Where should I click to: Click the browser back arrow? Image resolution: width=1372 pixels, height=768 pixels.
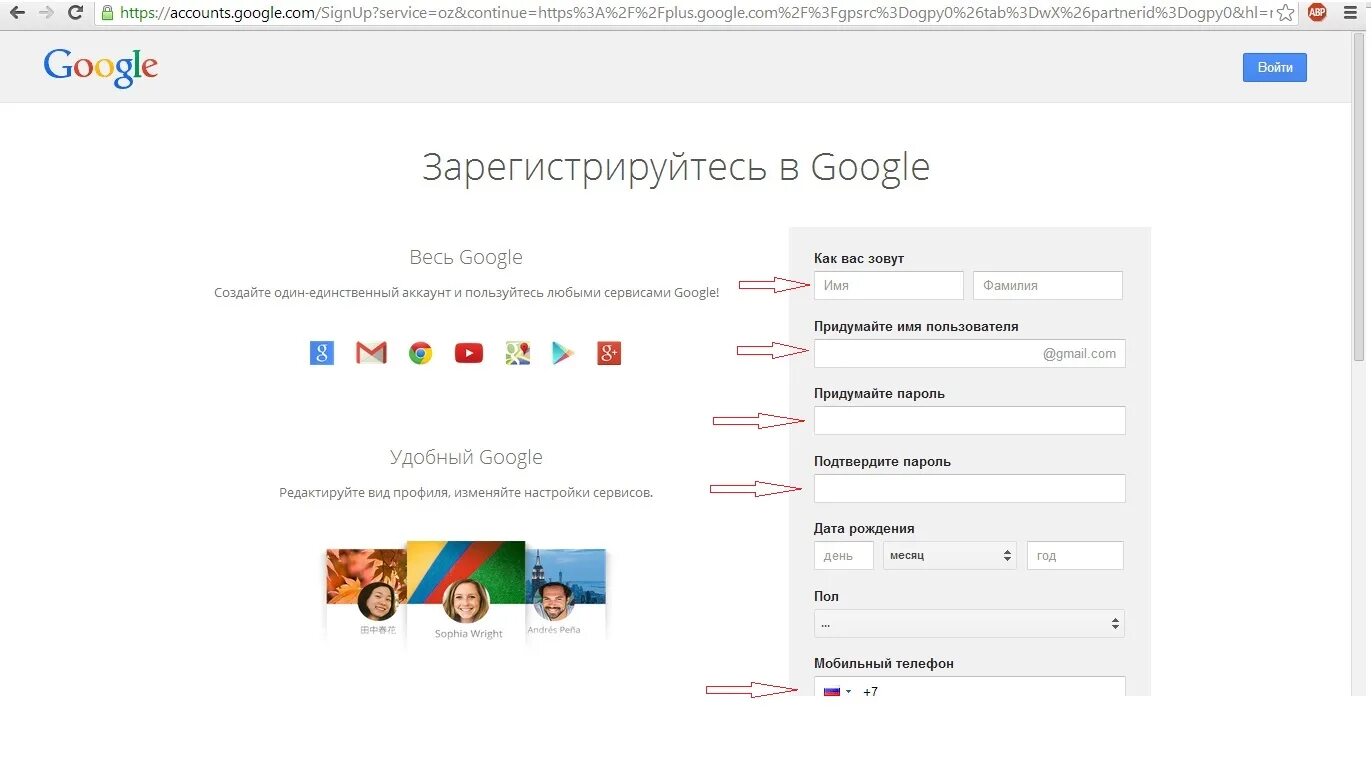pos(17,13)
